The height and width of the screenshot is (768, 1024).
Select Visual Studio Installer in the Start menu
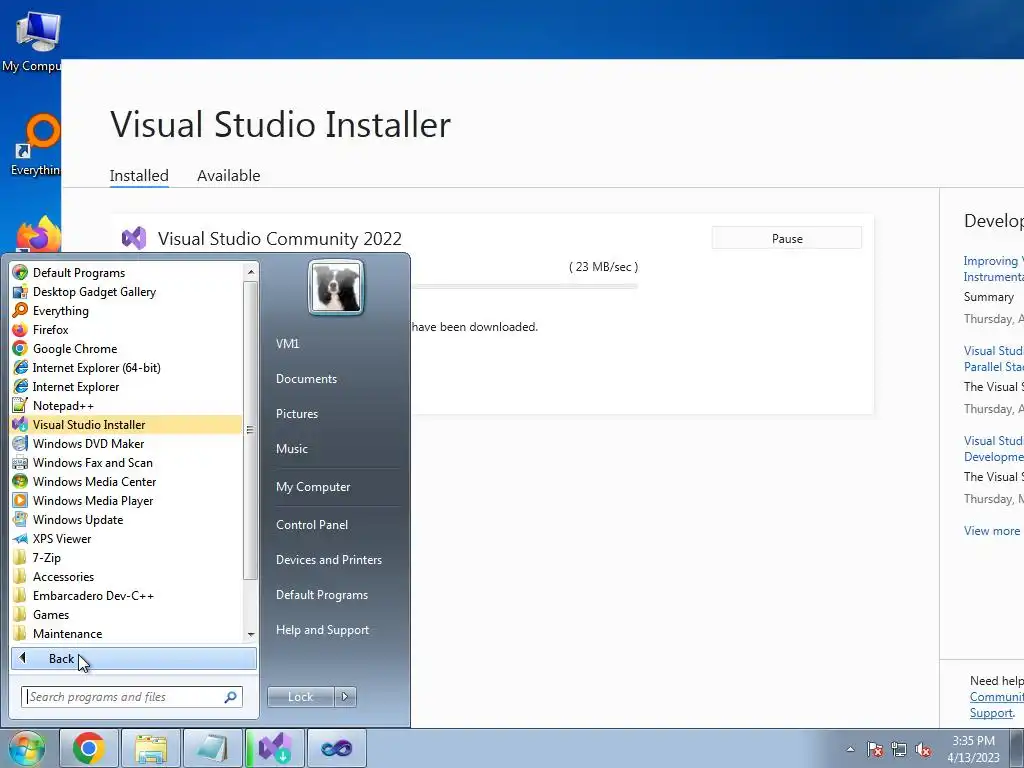[126, 424]
